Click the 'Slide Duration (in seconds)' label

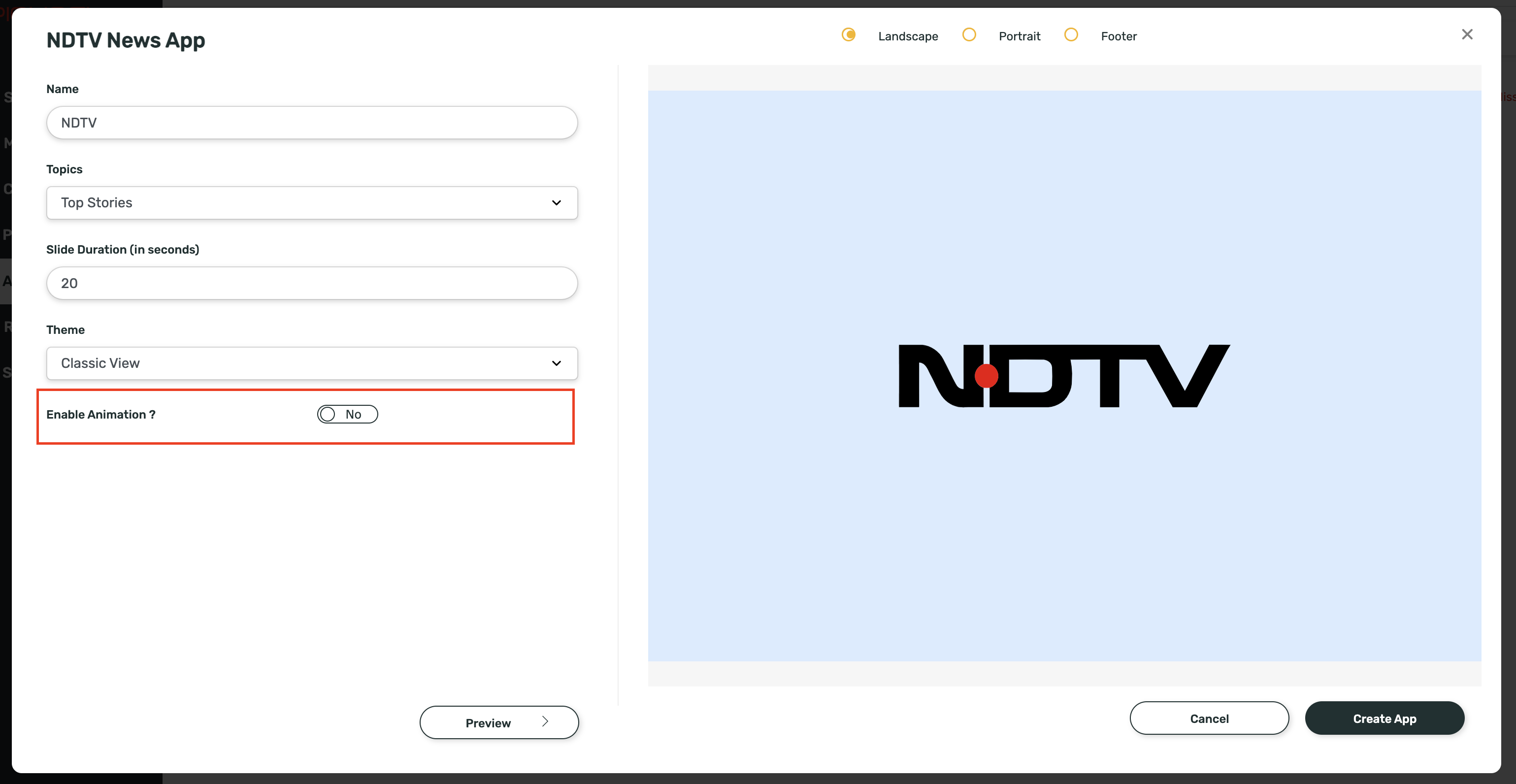coord(123,250)
